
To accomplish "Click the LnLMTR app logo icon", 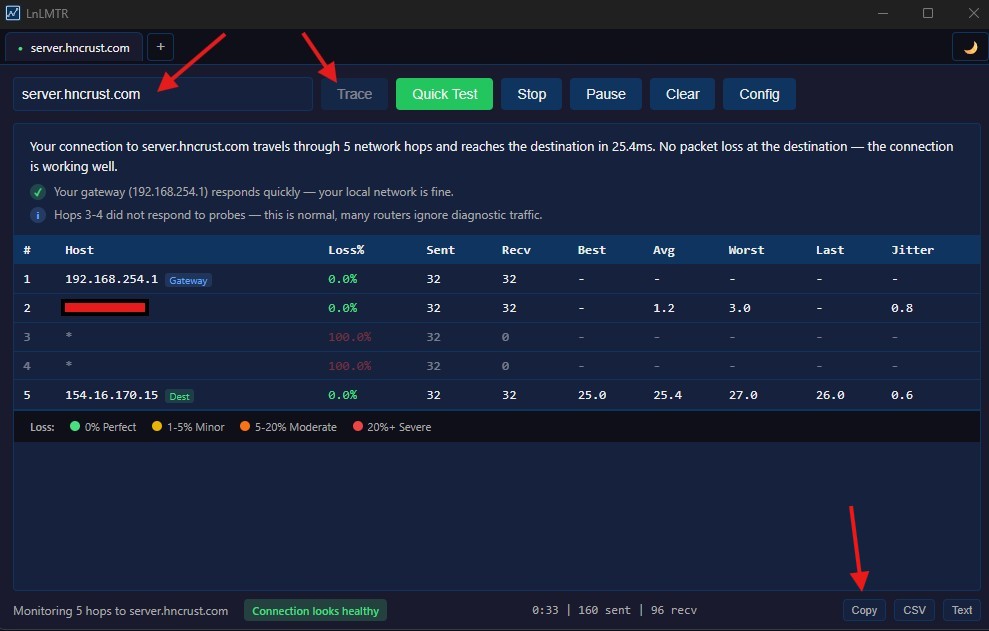I will tap(13, 13).
